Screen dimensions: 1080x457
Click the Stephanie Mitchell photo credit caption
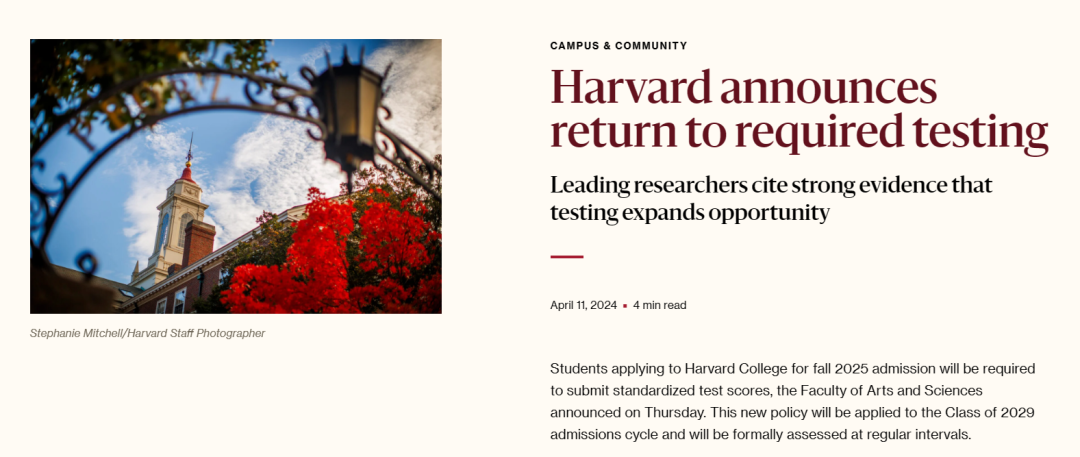click(147, 334)
